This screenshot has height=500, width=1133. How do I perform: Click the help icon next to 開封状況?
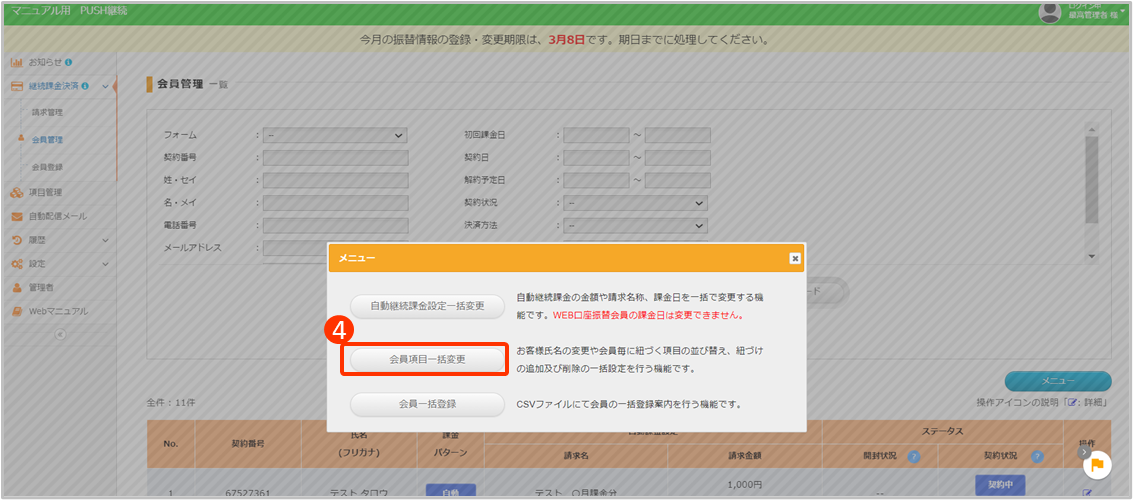point(913,457)
